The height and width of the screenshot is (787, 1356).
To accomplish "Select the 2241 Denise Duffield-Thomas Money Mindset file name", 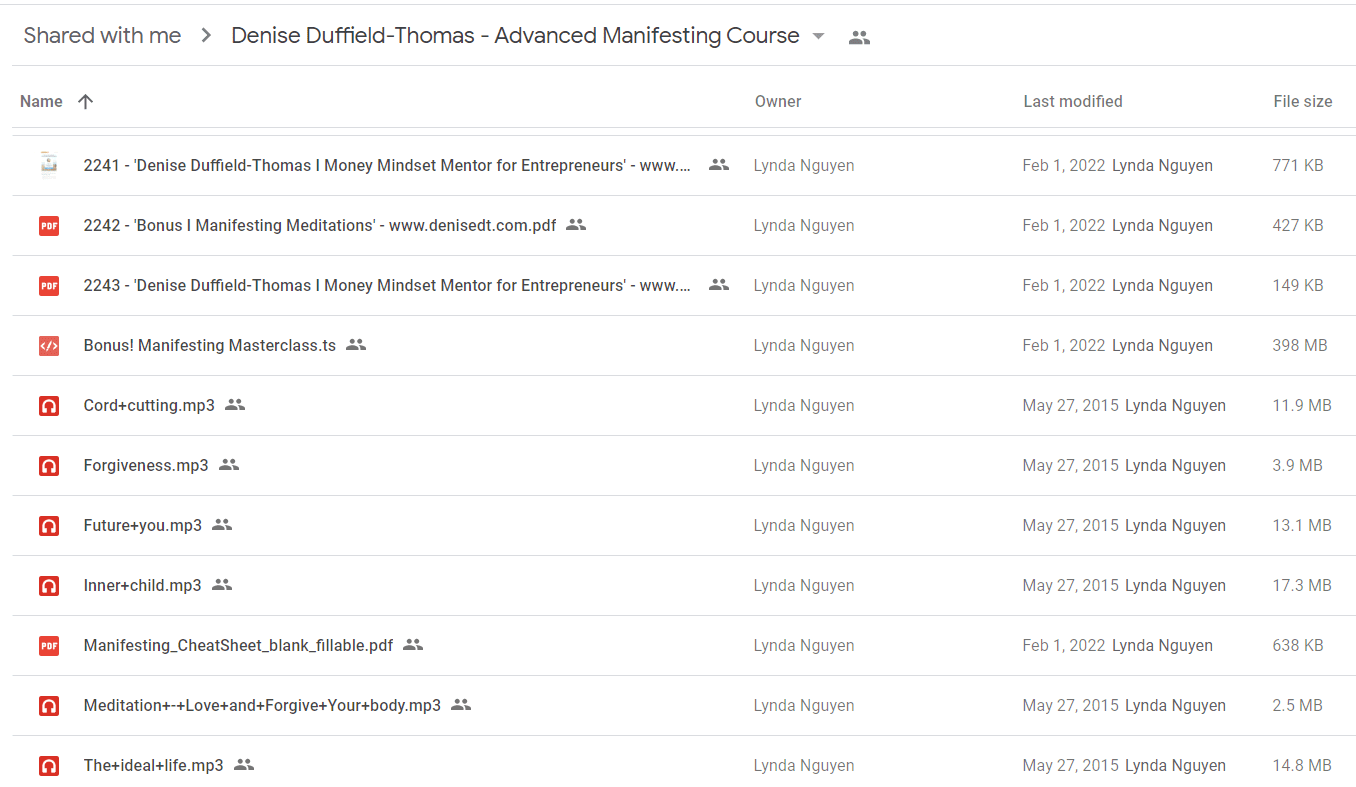I will click(x=387, y=165).
